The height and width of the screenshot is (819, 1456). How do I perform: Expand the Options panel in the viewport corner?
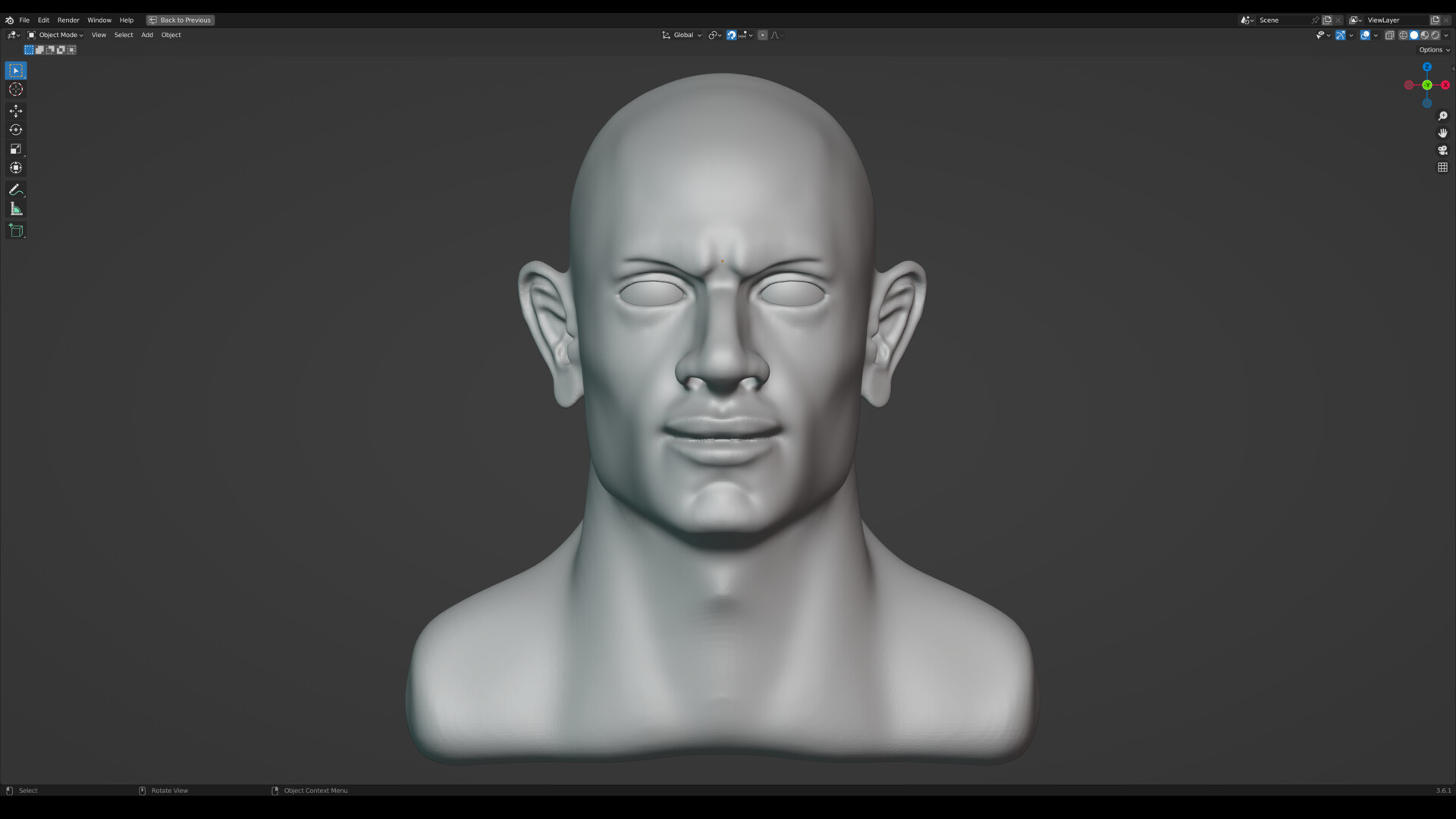[1432, 49]
